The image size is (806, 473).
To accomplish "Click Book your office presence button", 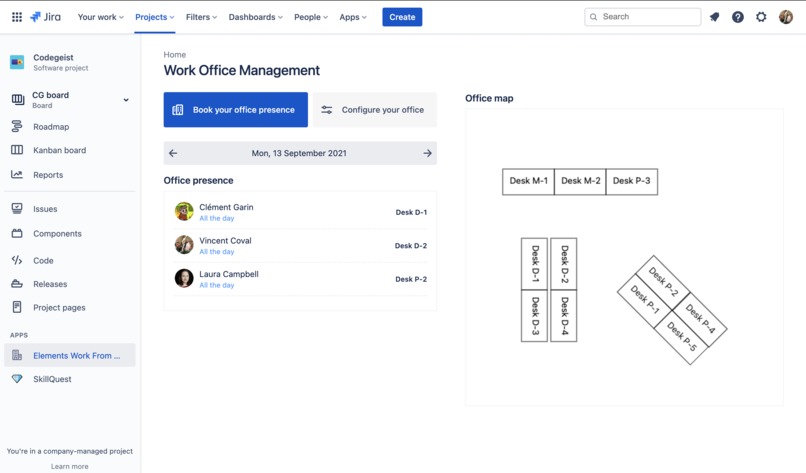I will coord(235,110).
